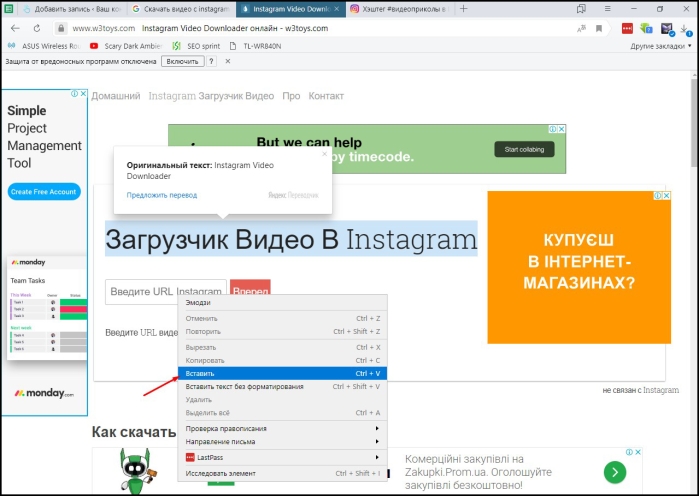Click Включить to enable malware protection

point(182,61)
